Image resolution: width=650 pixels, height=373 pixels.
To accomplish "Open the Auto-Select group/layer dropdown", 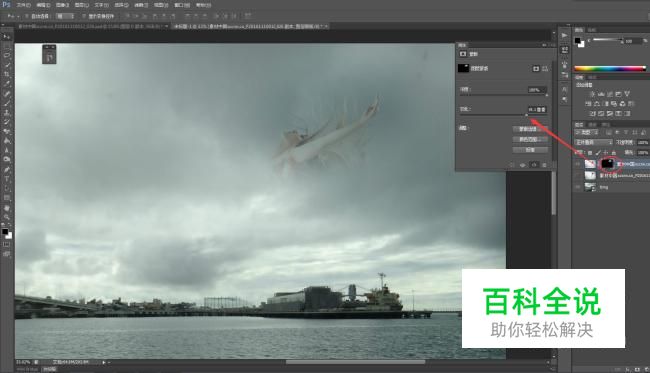I will pos(65,16).
